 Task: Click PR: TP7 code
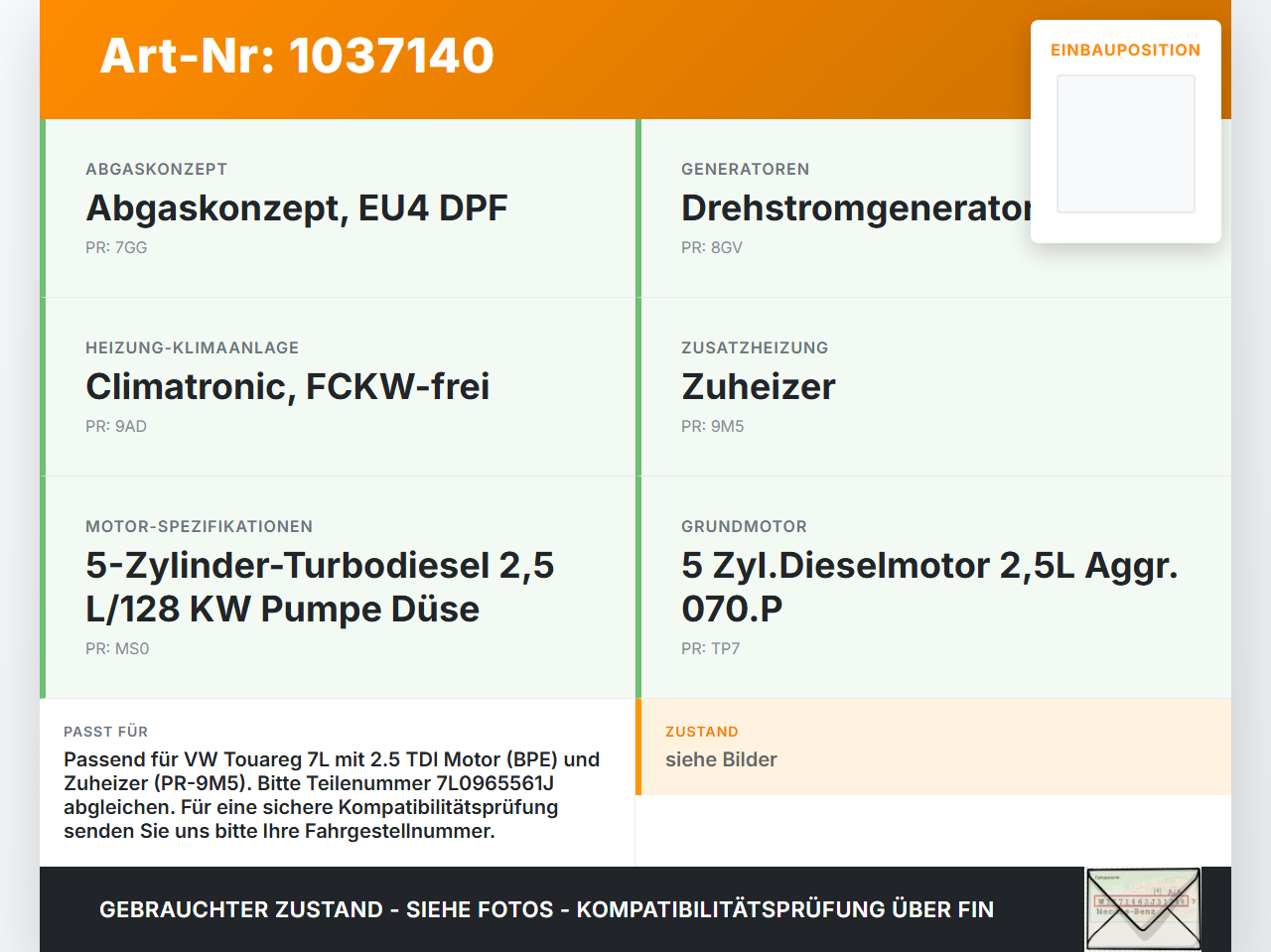coord(711,648)
